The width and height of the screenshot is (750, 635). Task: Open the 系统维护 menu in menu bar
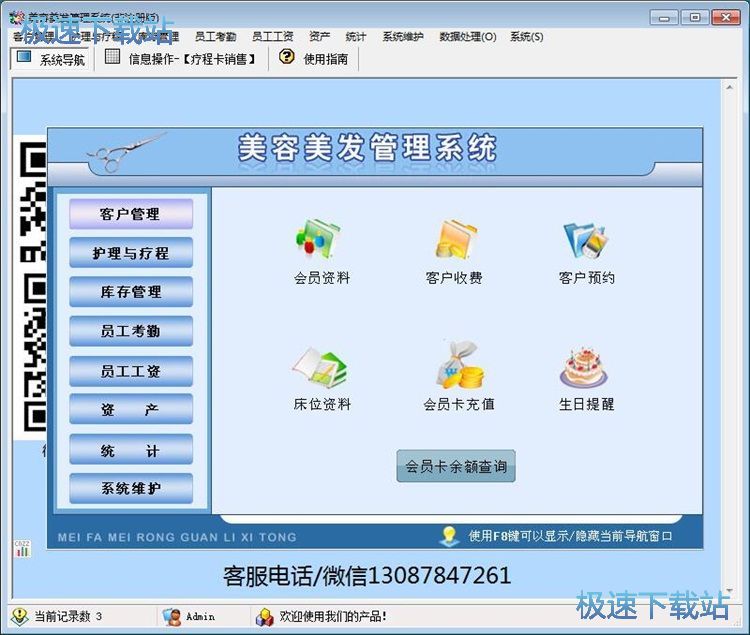click(403, 36)
